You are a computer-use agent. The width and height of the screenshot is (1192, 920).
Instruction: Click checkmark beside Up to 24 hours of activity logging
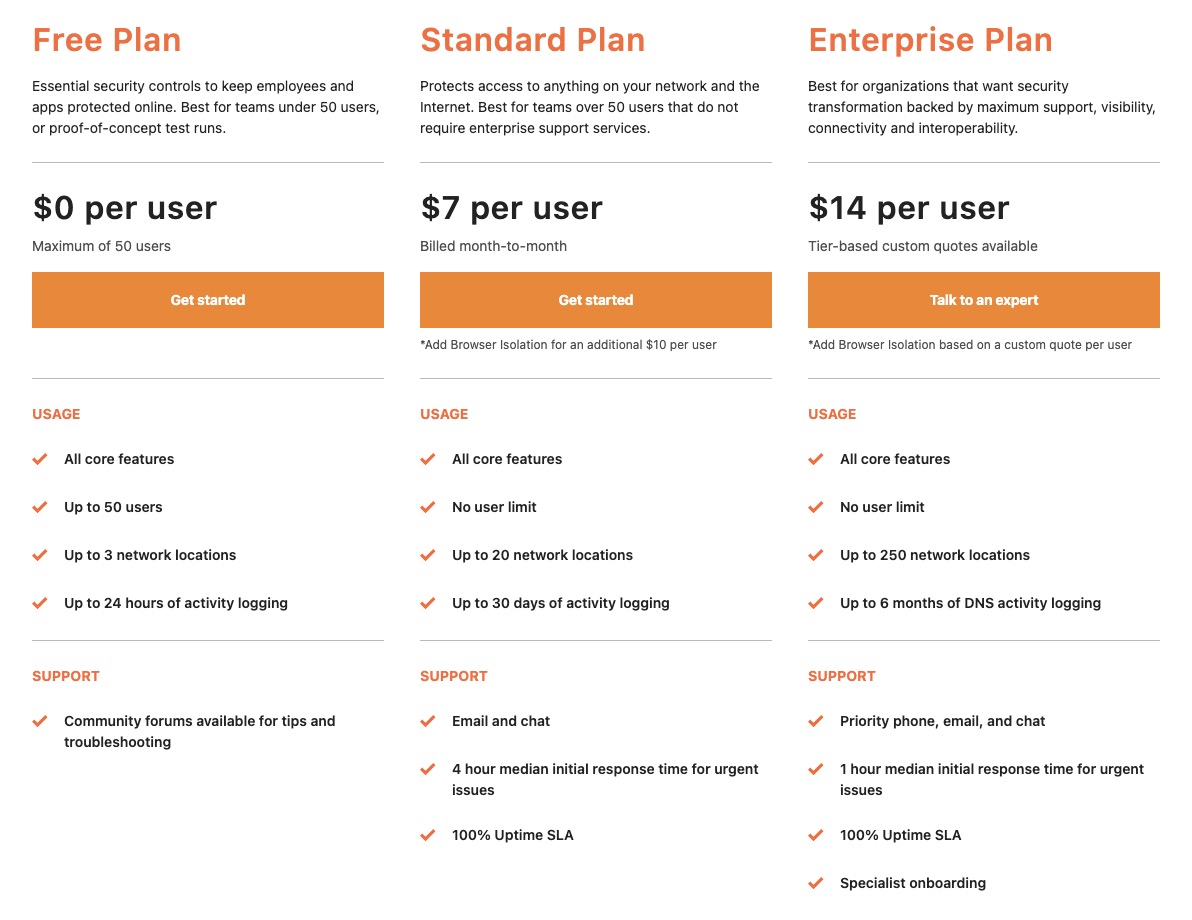click(x=40, y=603)
